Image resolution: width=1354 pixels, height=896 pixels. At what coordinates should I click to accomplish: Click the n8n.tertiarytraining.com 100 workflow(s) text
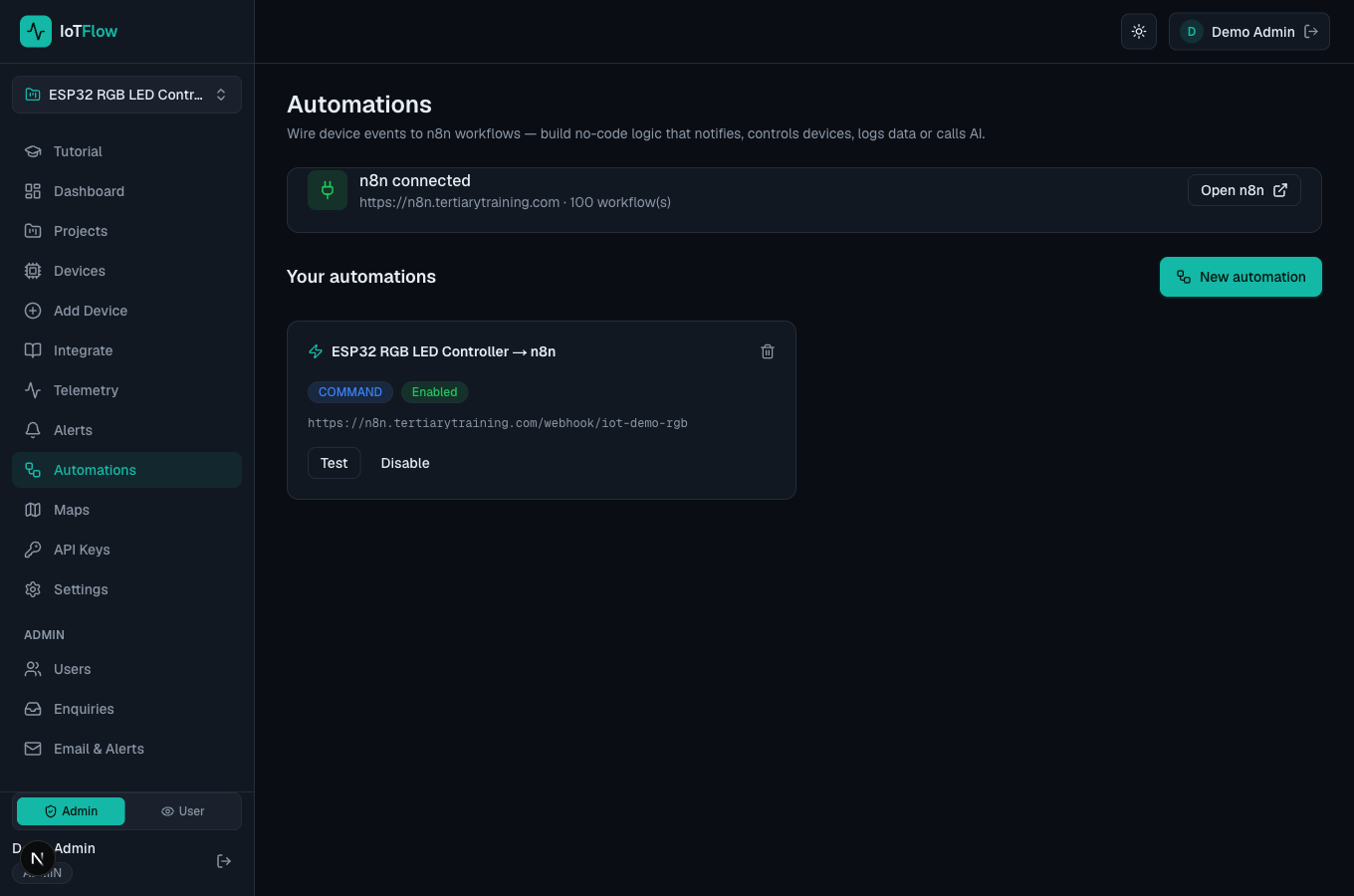(x=515, y=202)
